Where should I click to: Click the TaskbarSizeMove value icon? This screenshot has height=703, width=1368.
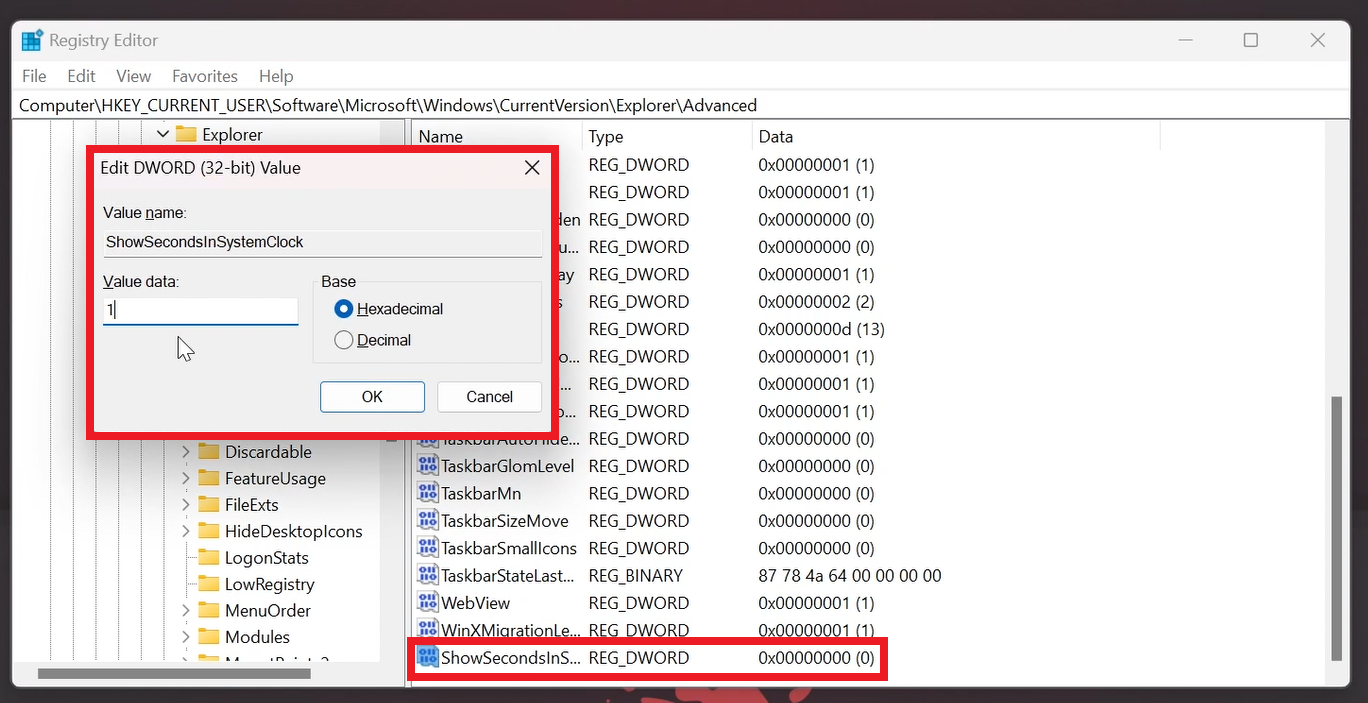pyautogui.click(x=427, y=521)
